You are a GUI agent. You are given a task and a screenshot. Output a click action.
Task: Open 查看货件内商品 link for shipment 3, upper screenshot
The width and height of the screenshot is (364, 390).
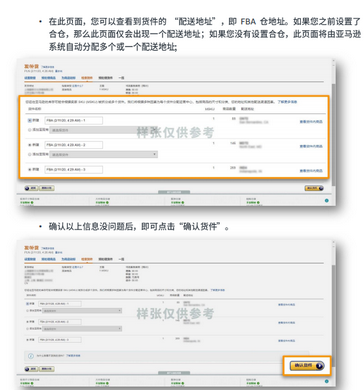(311, 171)
